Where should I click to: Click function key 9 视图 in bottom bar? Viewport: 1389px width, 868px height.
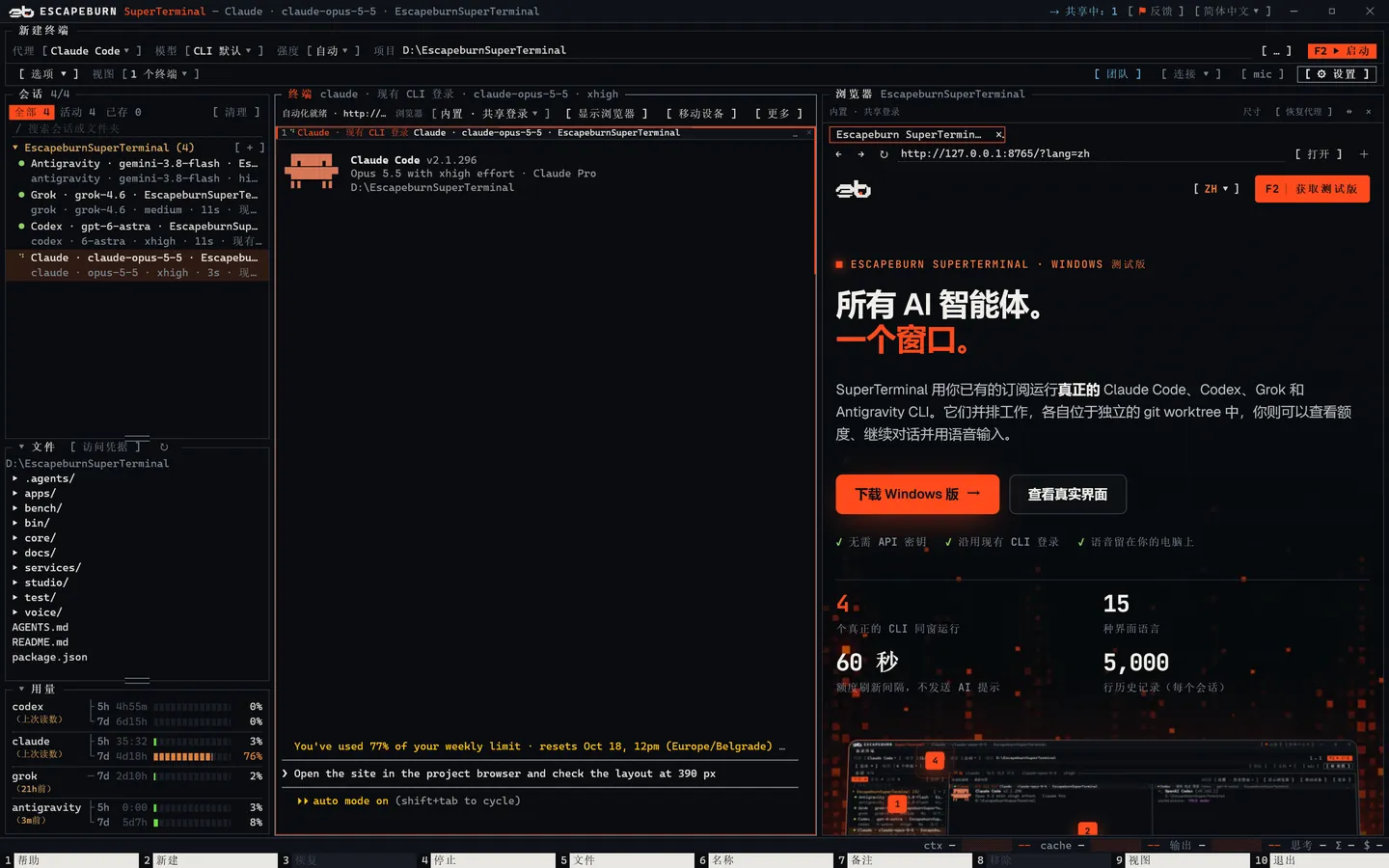[x=1182, y=860]
